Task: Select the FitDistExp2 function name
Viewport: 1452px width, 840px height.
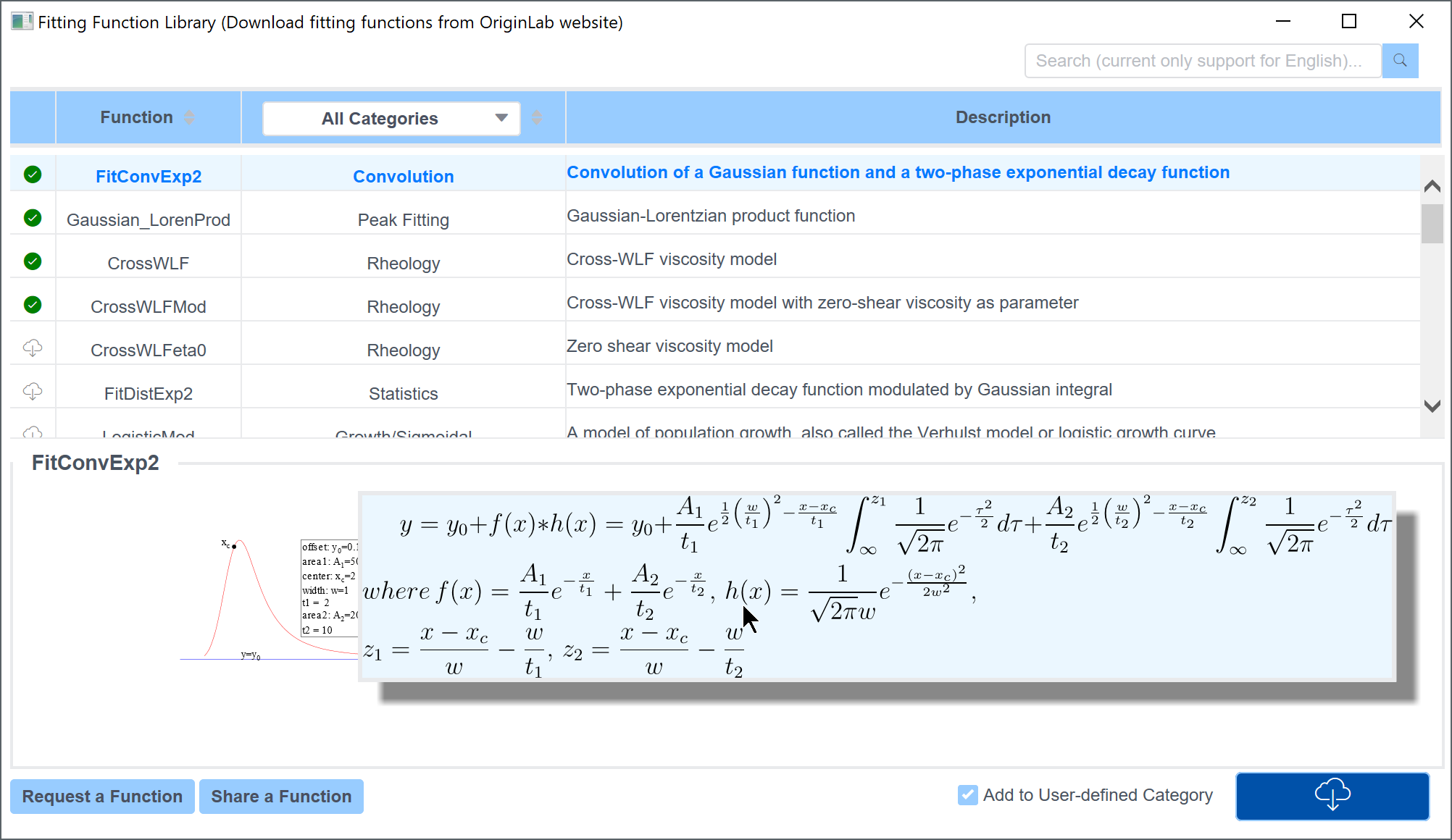Action: point(149,394)
